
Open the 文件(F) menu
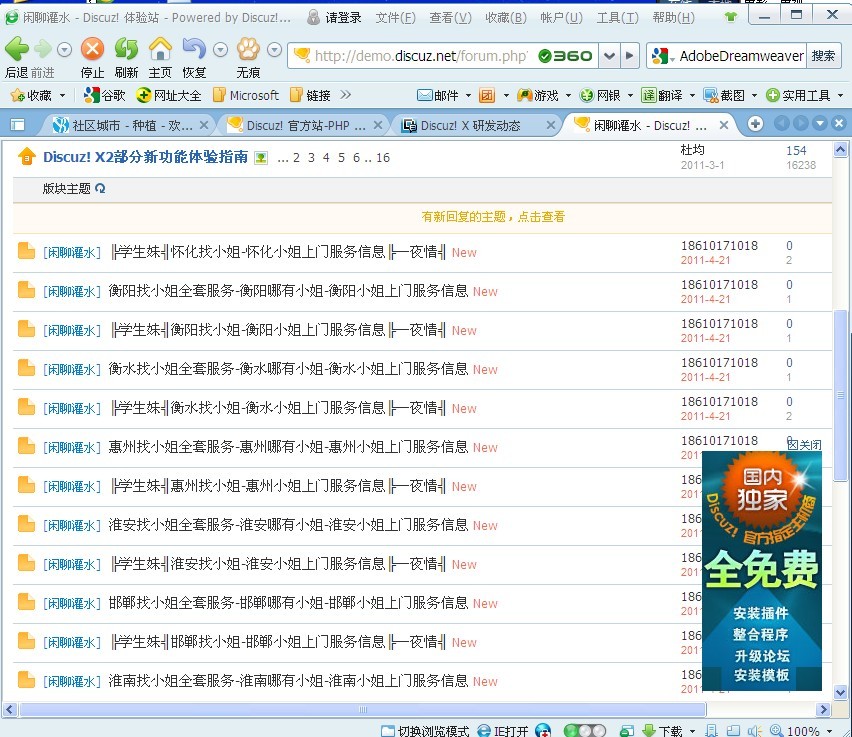pos(396,18)
